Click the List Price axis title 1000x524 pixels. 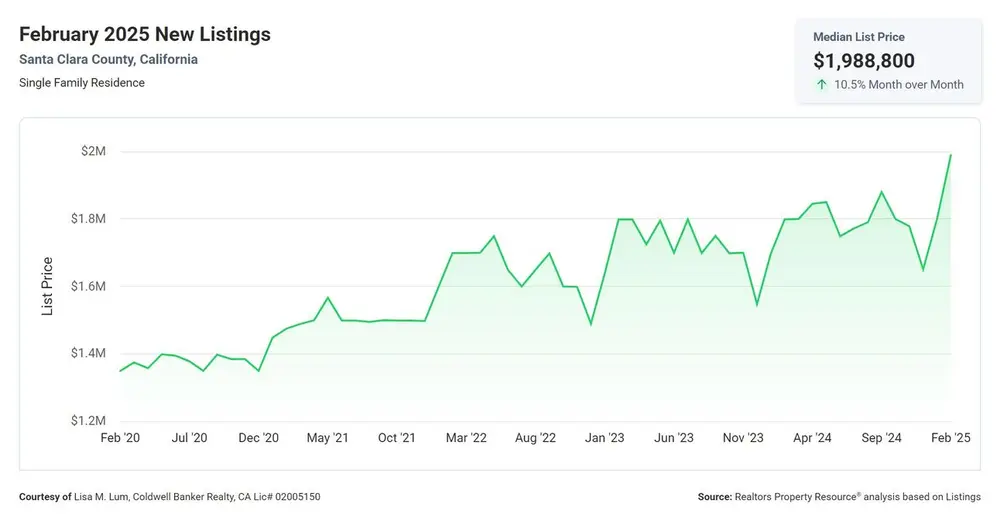(47, 286)
